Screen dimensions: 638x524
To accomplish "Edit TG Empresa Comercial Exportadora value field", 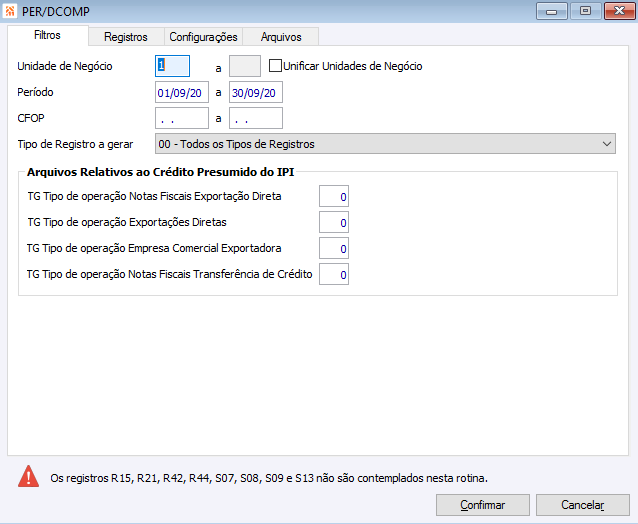I will tap(334, 248).
